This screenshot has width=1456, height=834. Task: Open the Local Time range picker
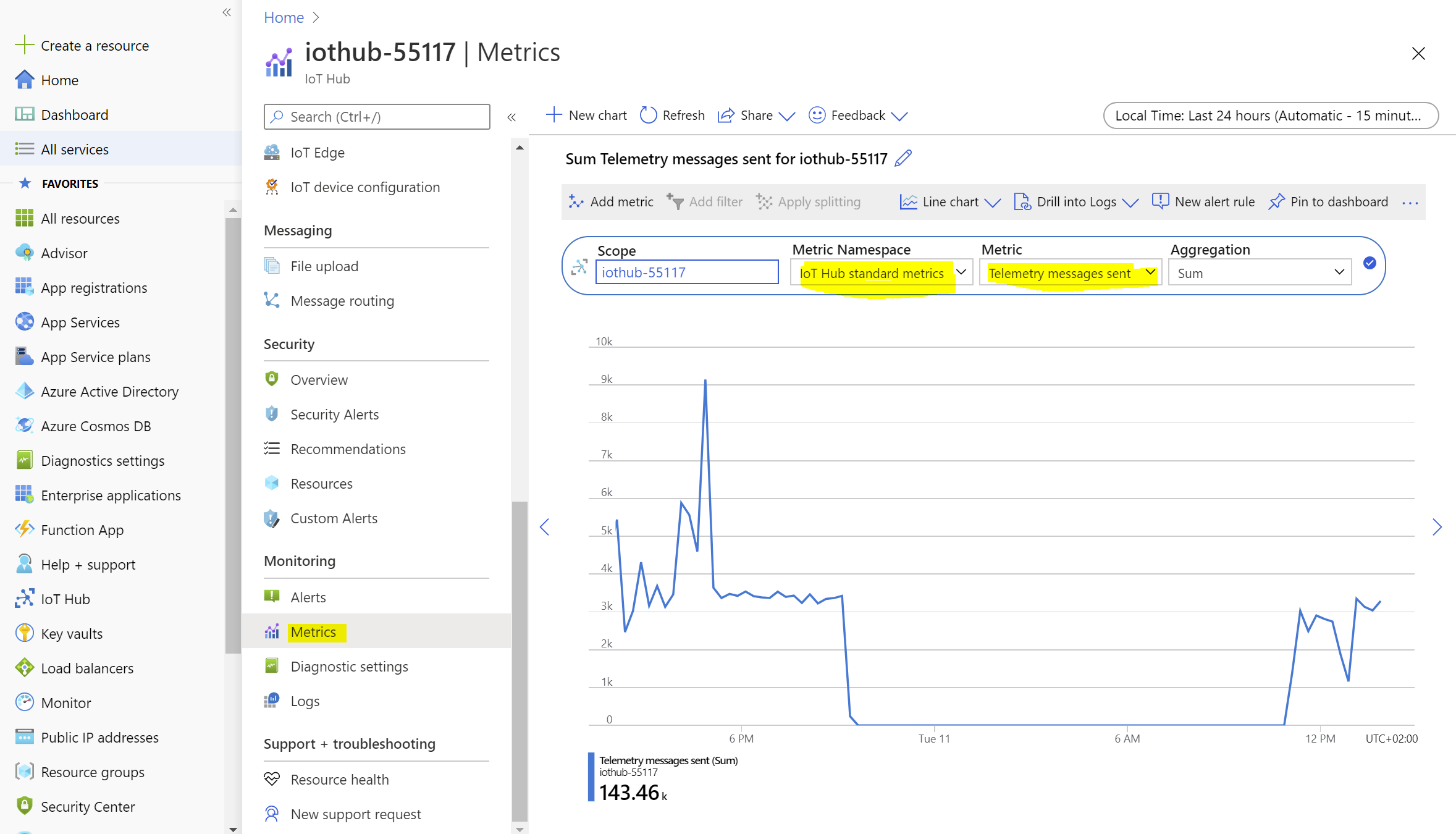[x=1271, y=116]
